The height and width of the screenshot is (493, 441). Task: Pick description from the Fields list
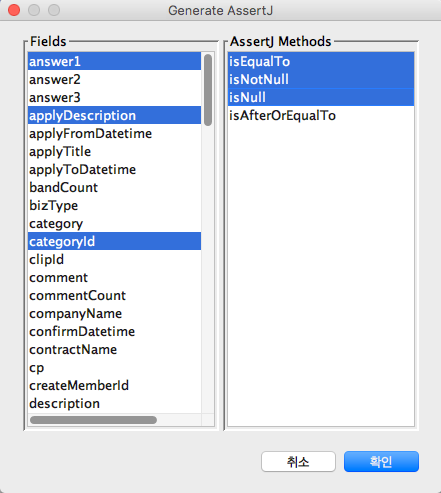click(114, 404)
